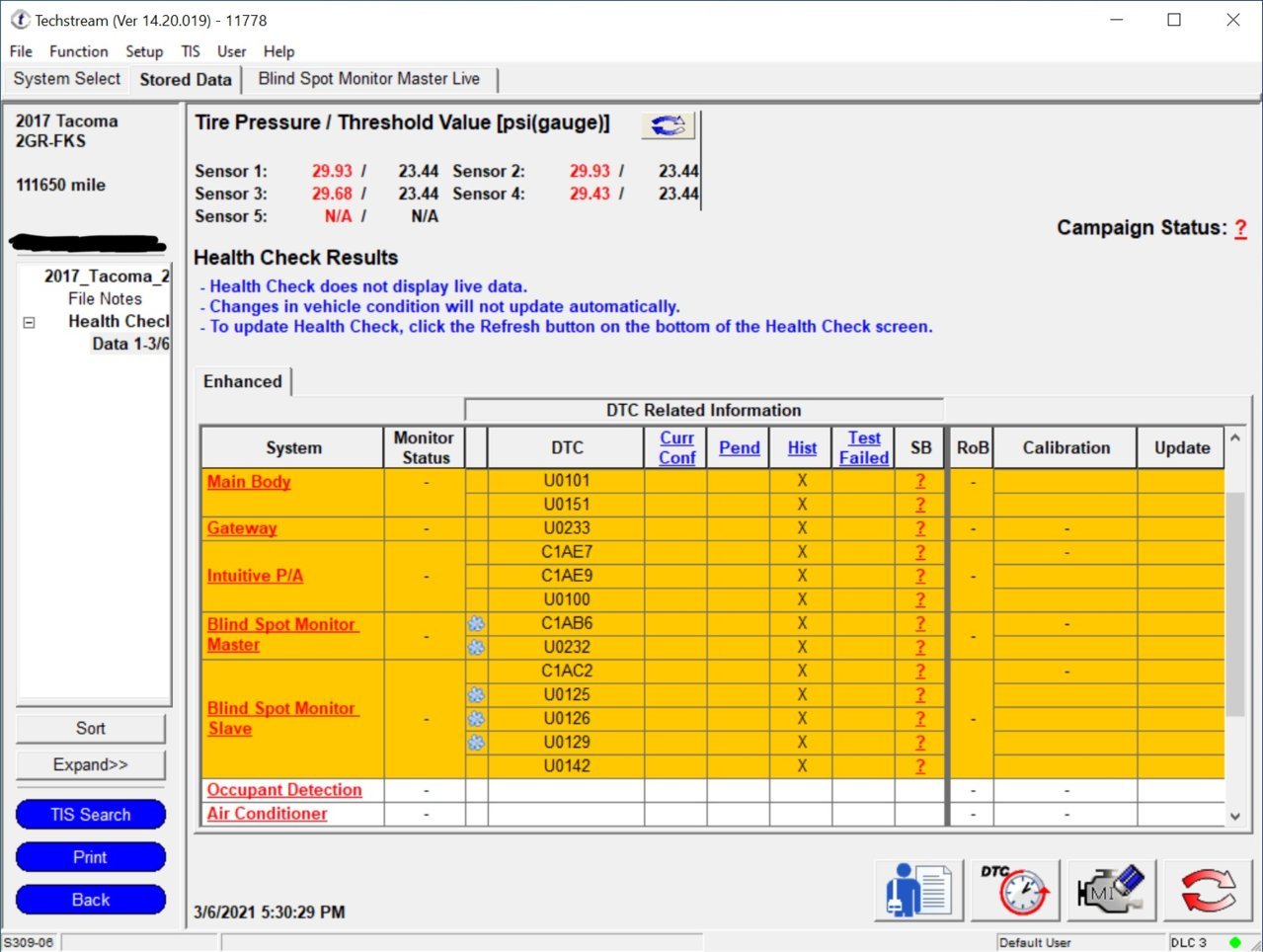This screenshot has width=1263, height=952.
Task: Open the User menu
Action: [232, 51]
